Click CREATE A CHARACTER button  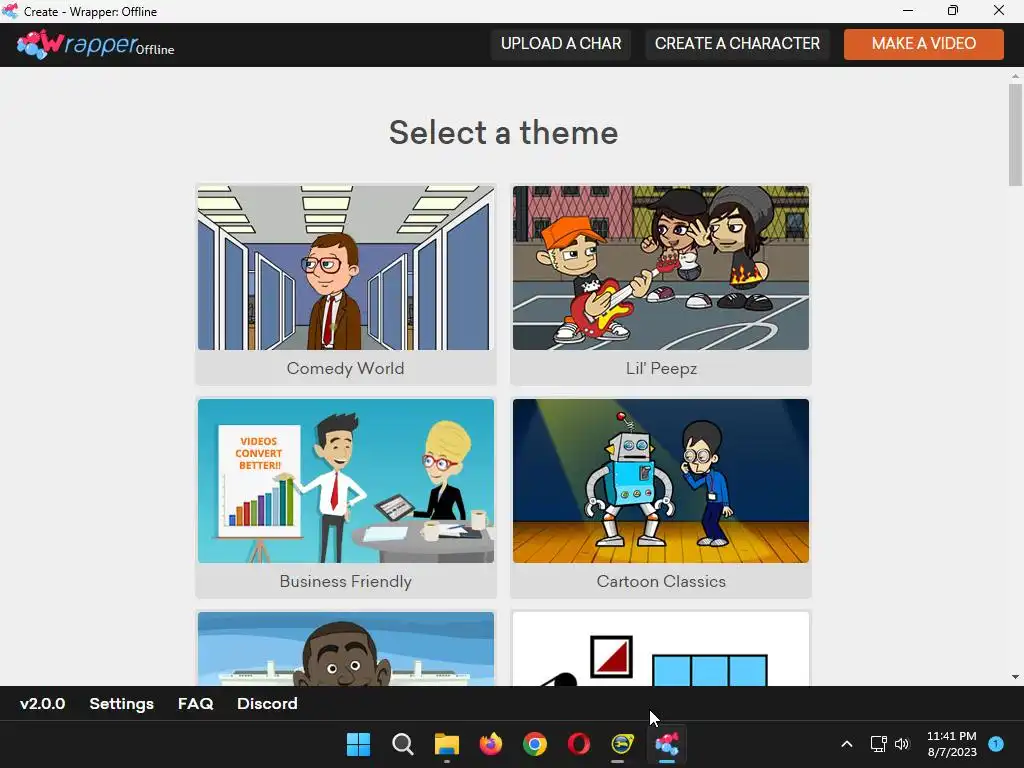pyautogui.click(x=737, y=44)
